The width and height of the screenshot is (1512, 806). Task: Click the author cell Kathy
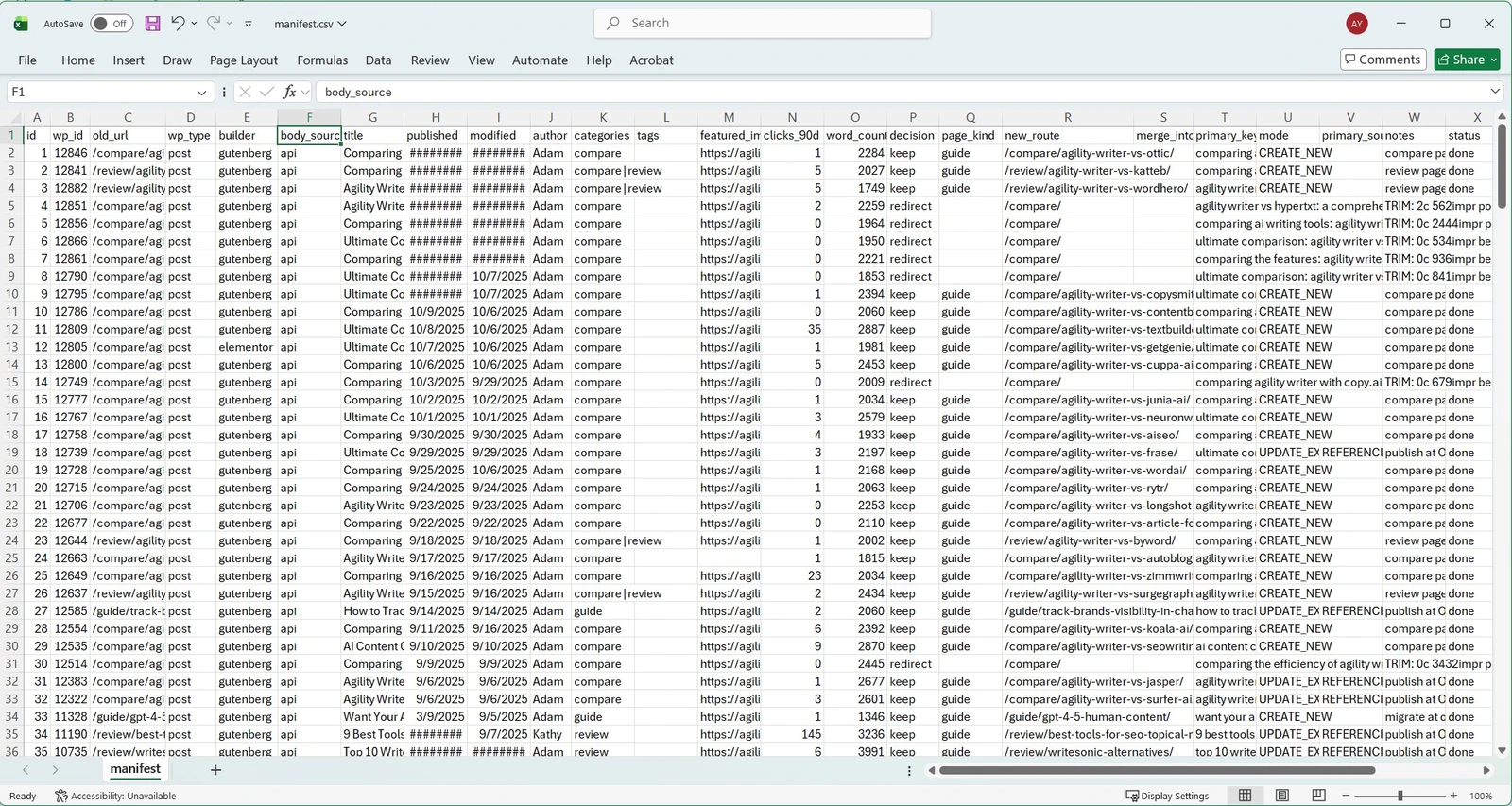550,734
